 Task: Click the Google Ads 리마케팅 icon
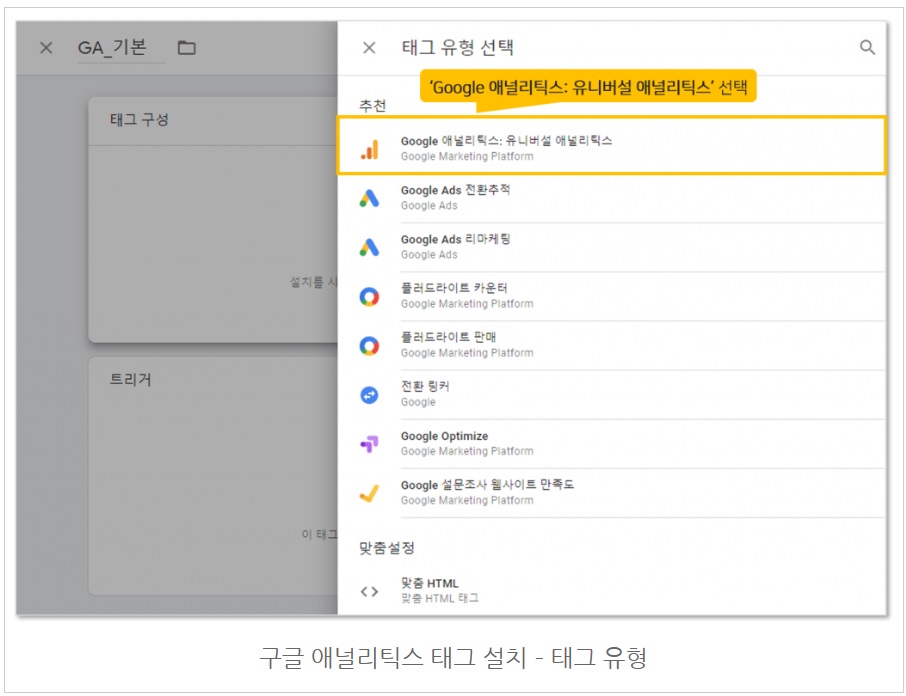click(x=370, y=247)
